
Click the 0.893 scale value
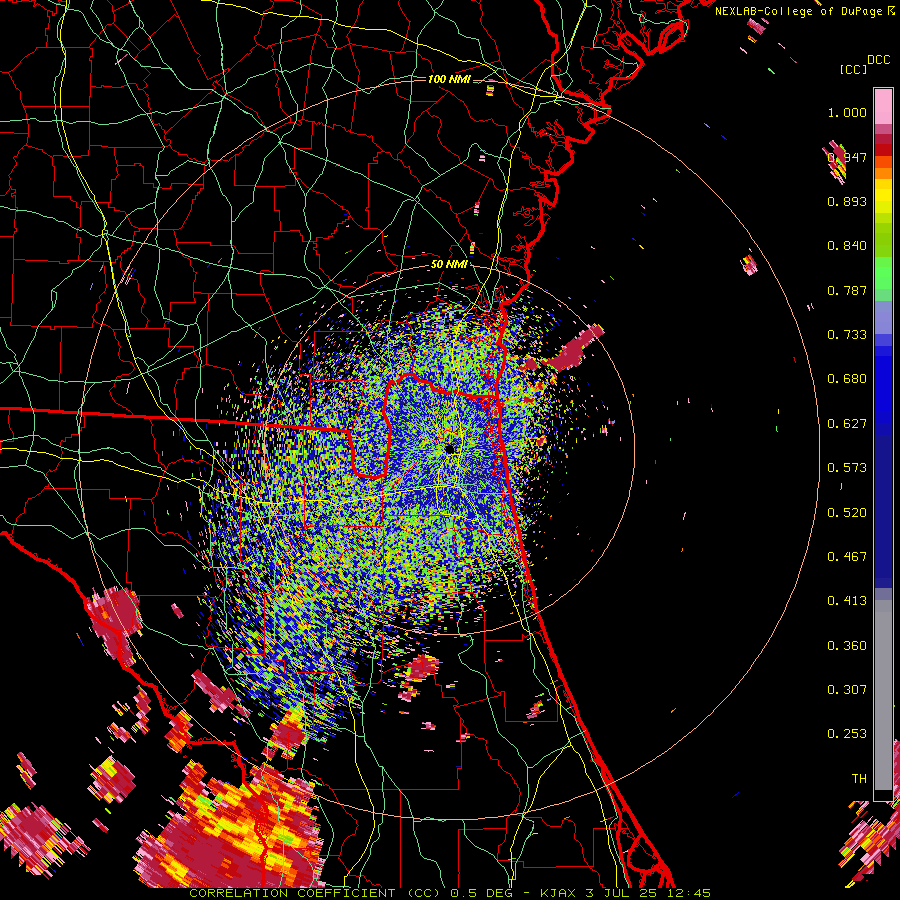847,201
